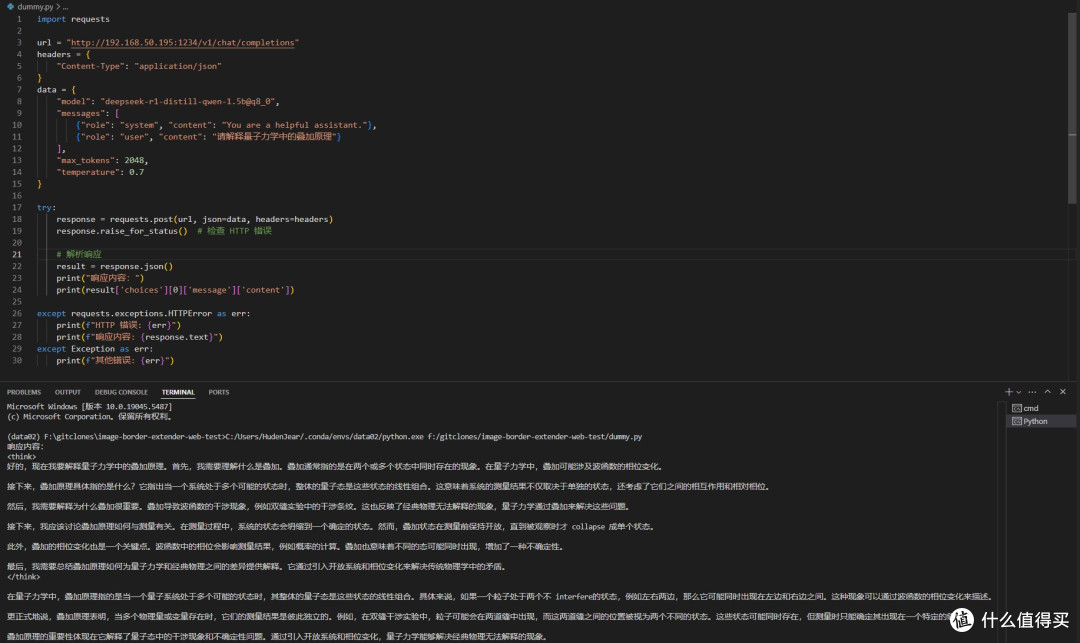Switch to the OUTPUT tab
The width and height of the screenshot is (1080, 643).
tap(68, 392)
